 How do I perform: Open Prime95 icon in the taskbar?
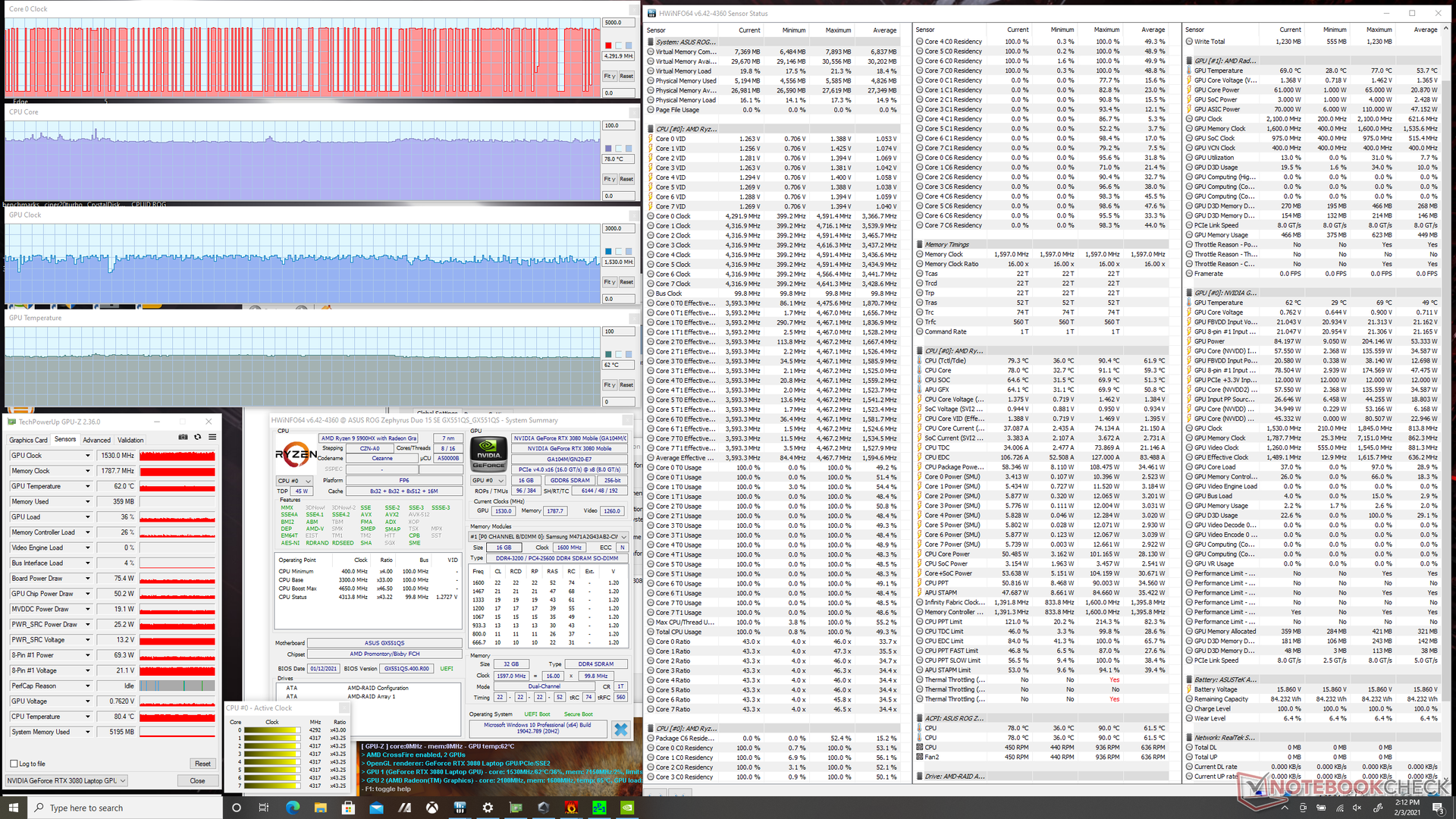(599, 808)
